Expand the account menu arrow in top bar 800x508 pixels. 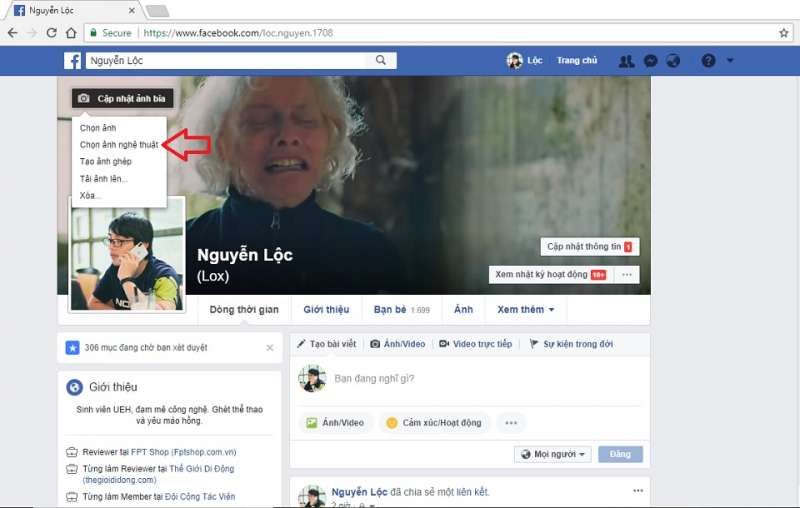tap(730, 61)
